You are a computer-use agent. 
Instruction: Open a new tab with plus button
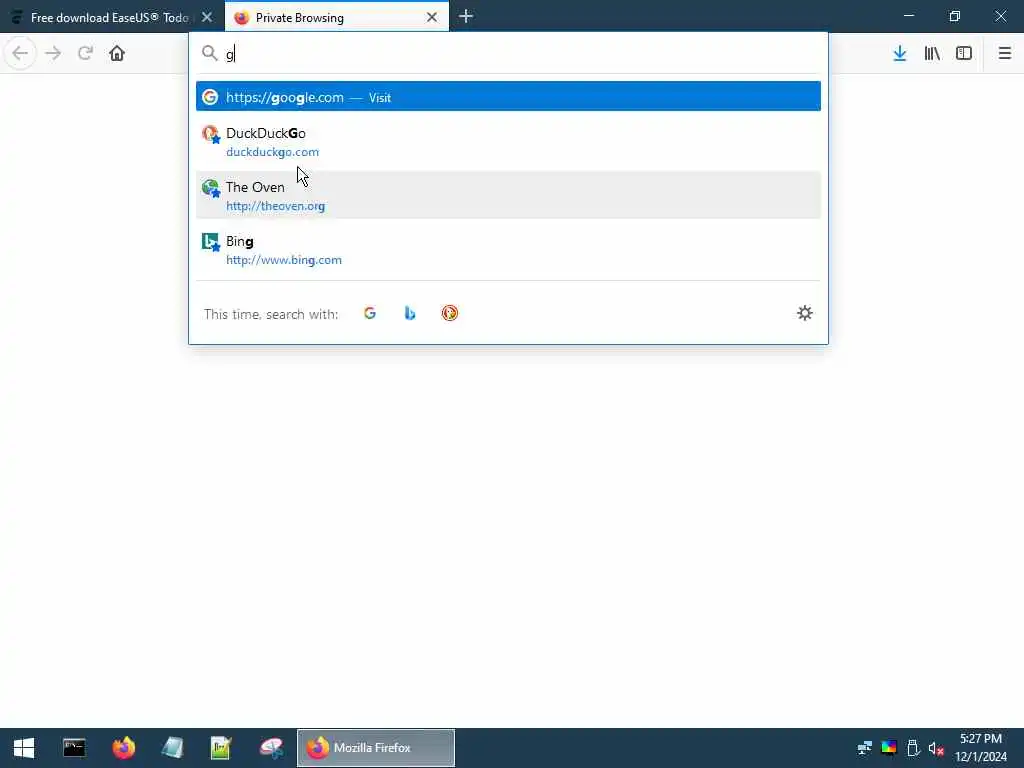[x=466, y=17]
